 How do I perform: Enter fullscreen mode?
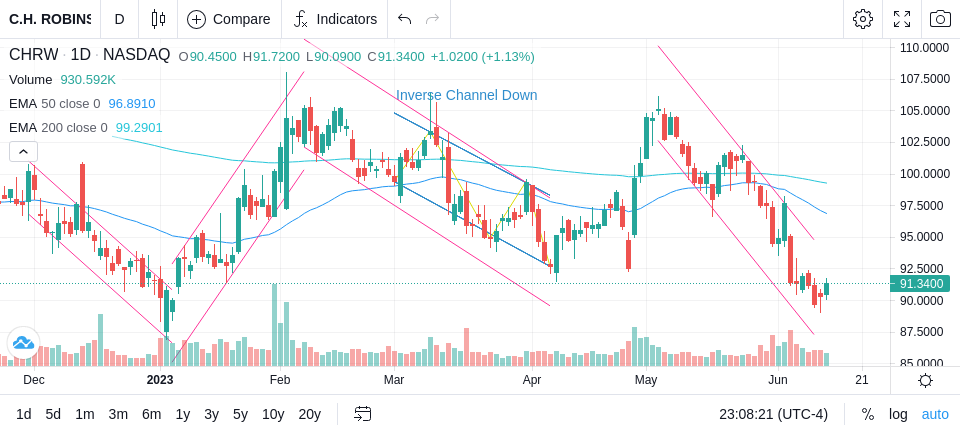click(902, 19)
